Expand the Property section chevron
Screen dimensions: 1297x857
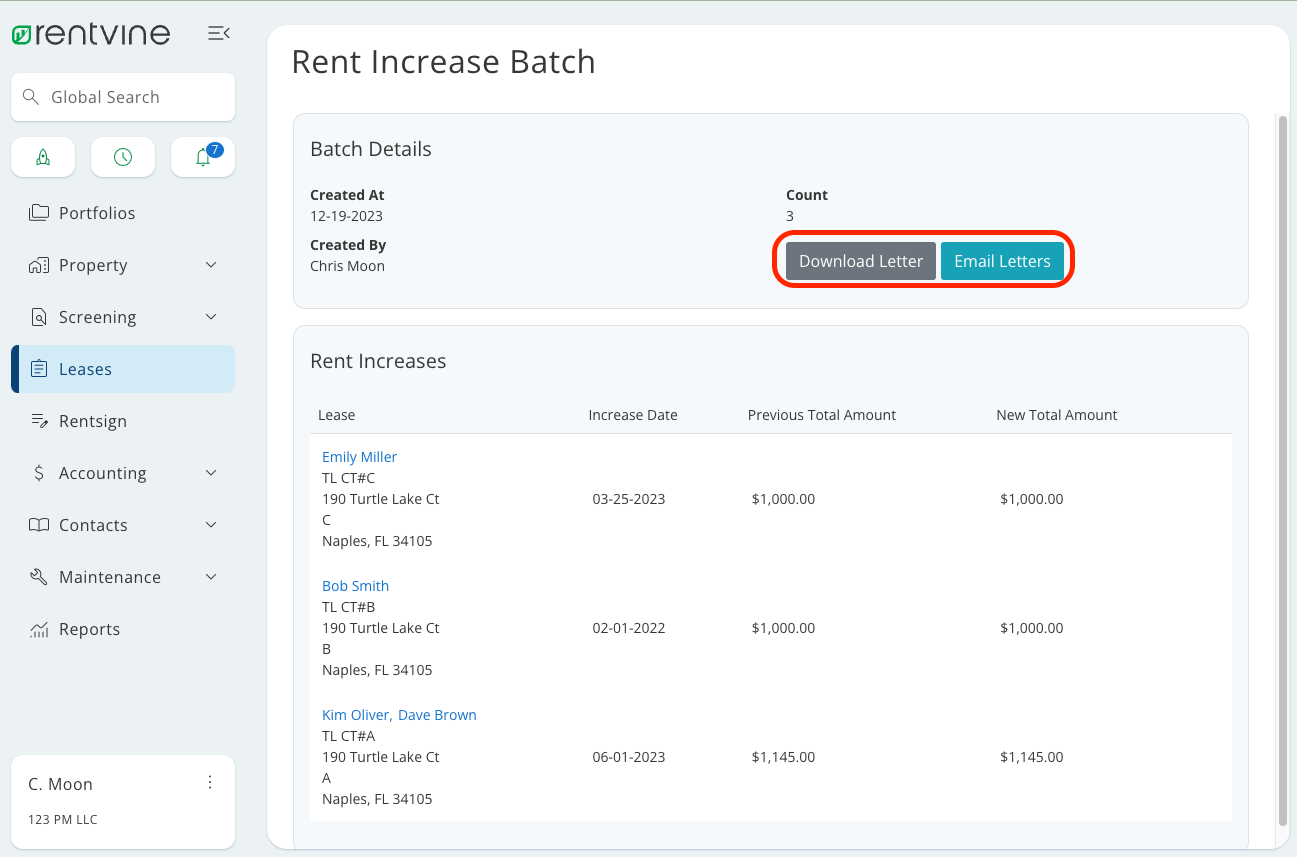pyautogui.click(x=210, y=264)
